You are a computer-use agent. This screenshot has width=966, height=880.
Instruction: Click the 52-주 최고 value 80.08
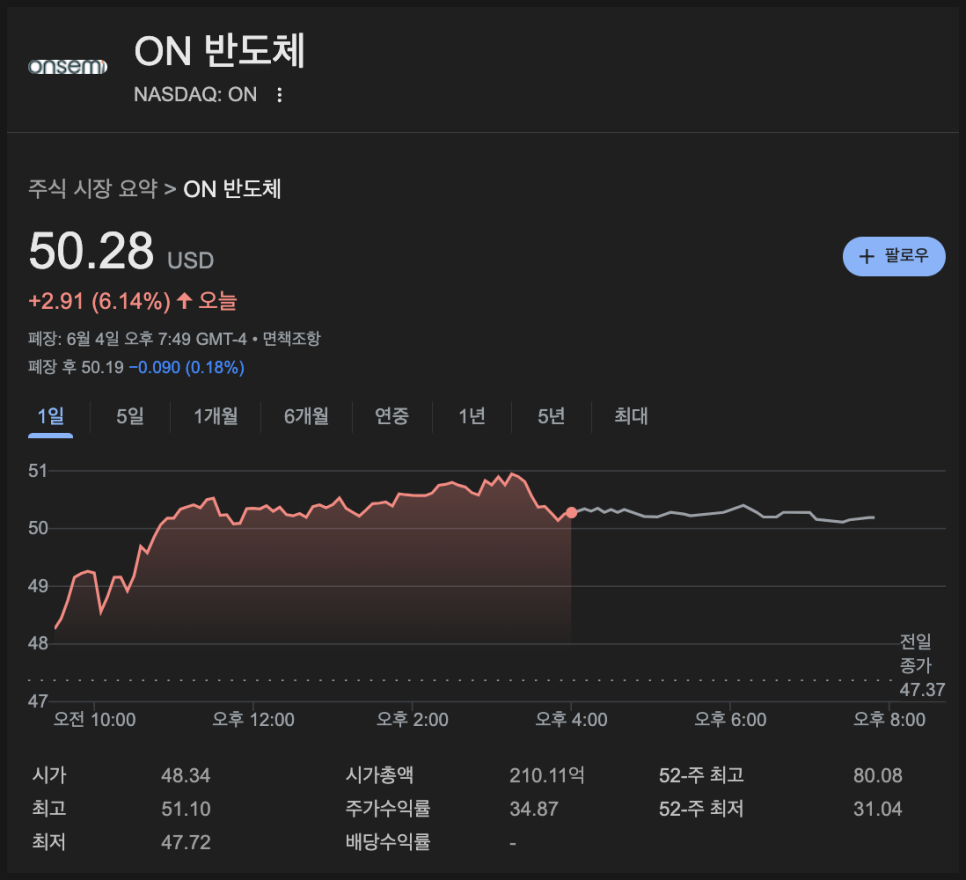[x=877, y=775]
